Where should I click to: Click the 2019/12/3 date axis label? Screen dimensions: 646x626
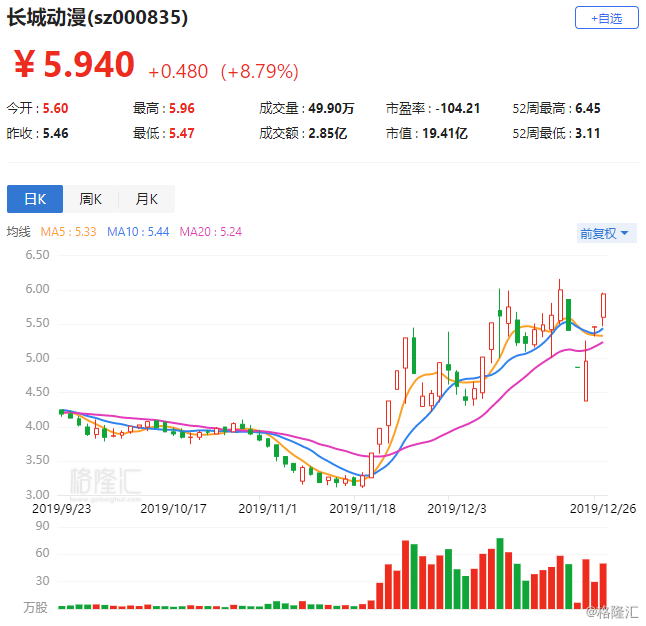[x=456, y=509]
